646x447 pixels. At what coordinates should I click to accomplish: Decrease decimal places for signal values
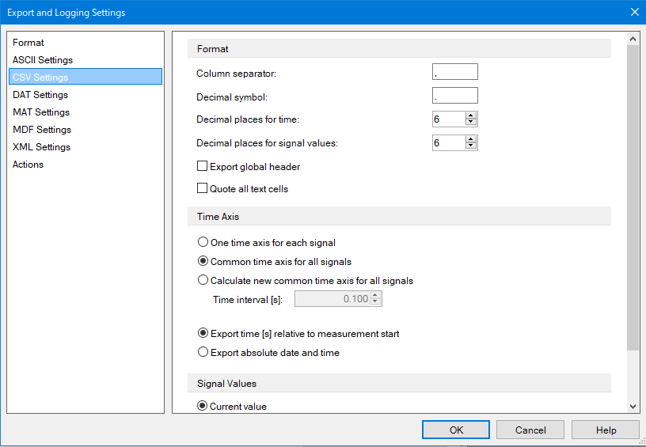coord(470,146)
